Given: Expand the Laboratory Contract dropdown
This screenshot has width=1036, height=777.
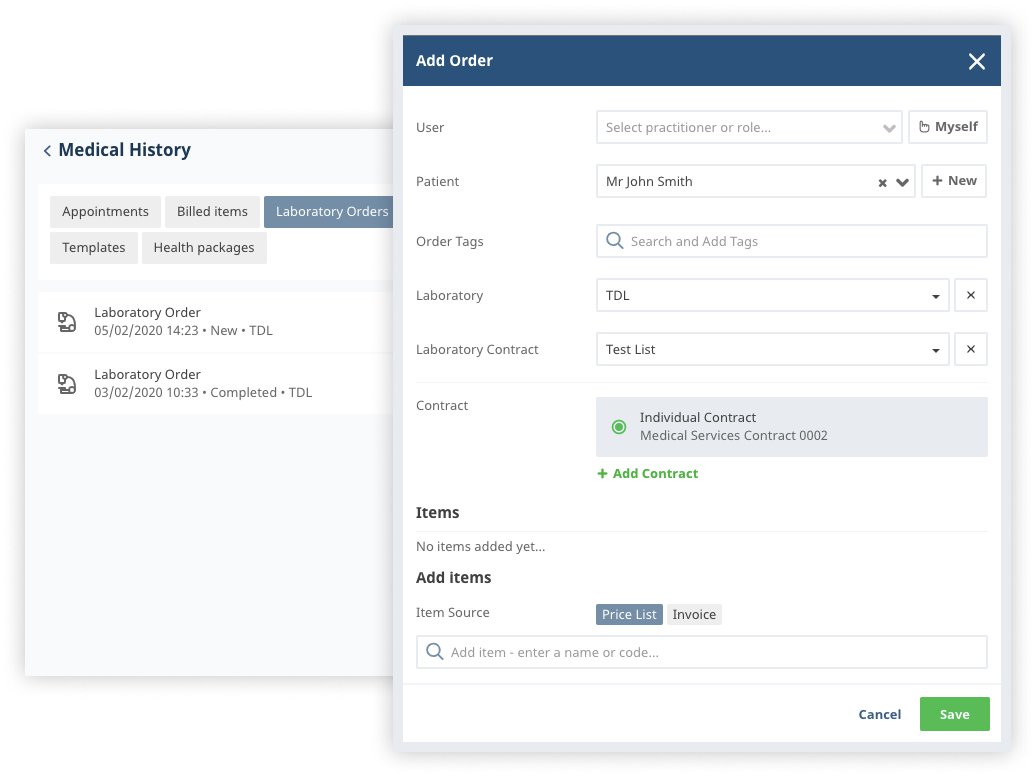Looking at the screenshot, I should tap(935, 350).
